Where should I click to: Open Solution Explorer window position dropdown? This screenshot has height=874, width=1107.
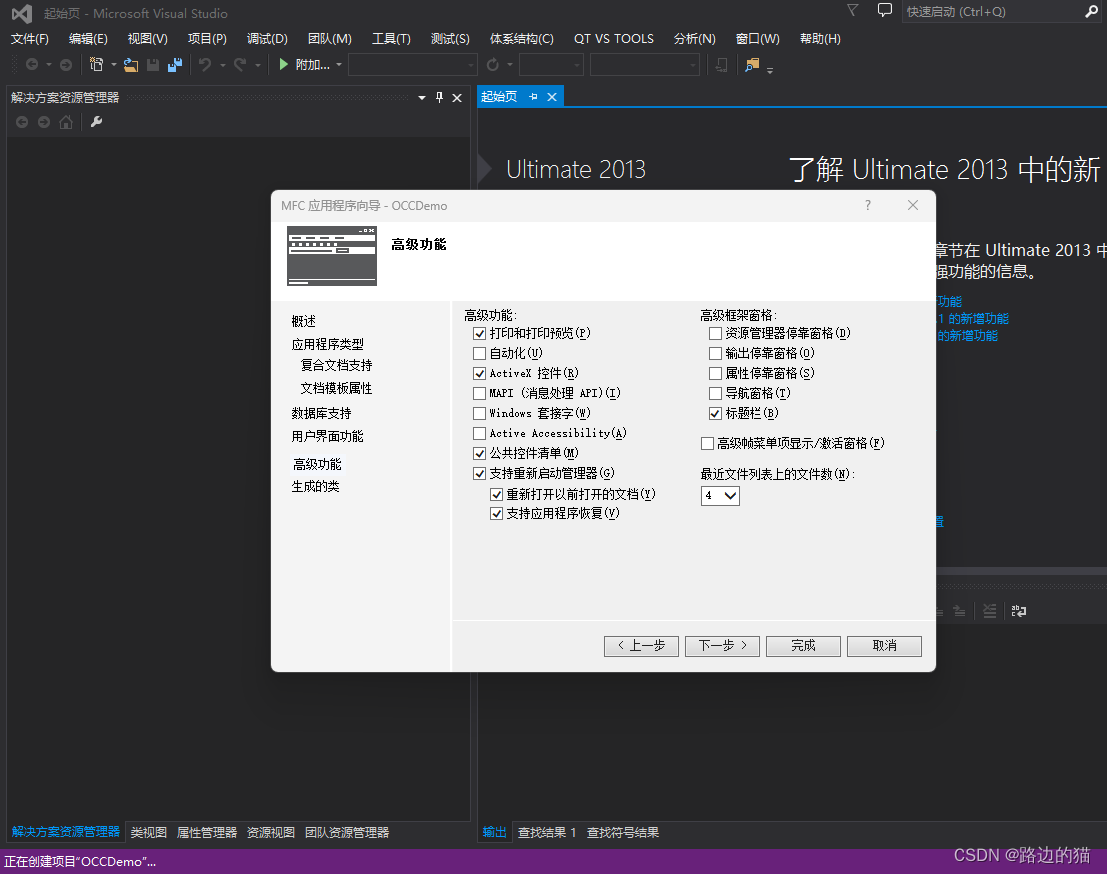click(x=421, y=97)
